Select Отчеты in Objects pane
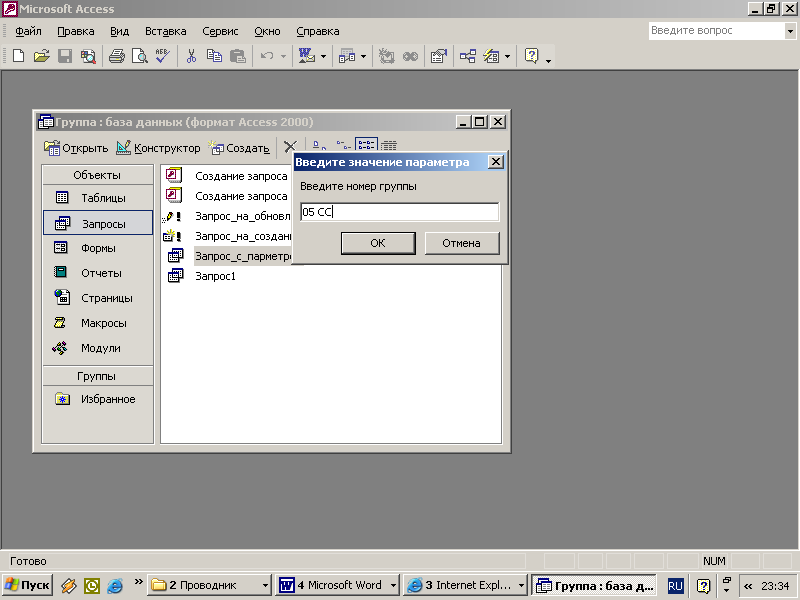Image resolution: width=800 pixels, height=600 pixels. pyautogui.click(x=97, y=273)
